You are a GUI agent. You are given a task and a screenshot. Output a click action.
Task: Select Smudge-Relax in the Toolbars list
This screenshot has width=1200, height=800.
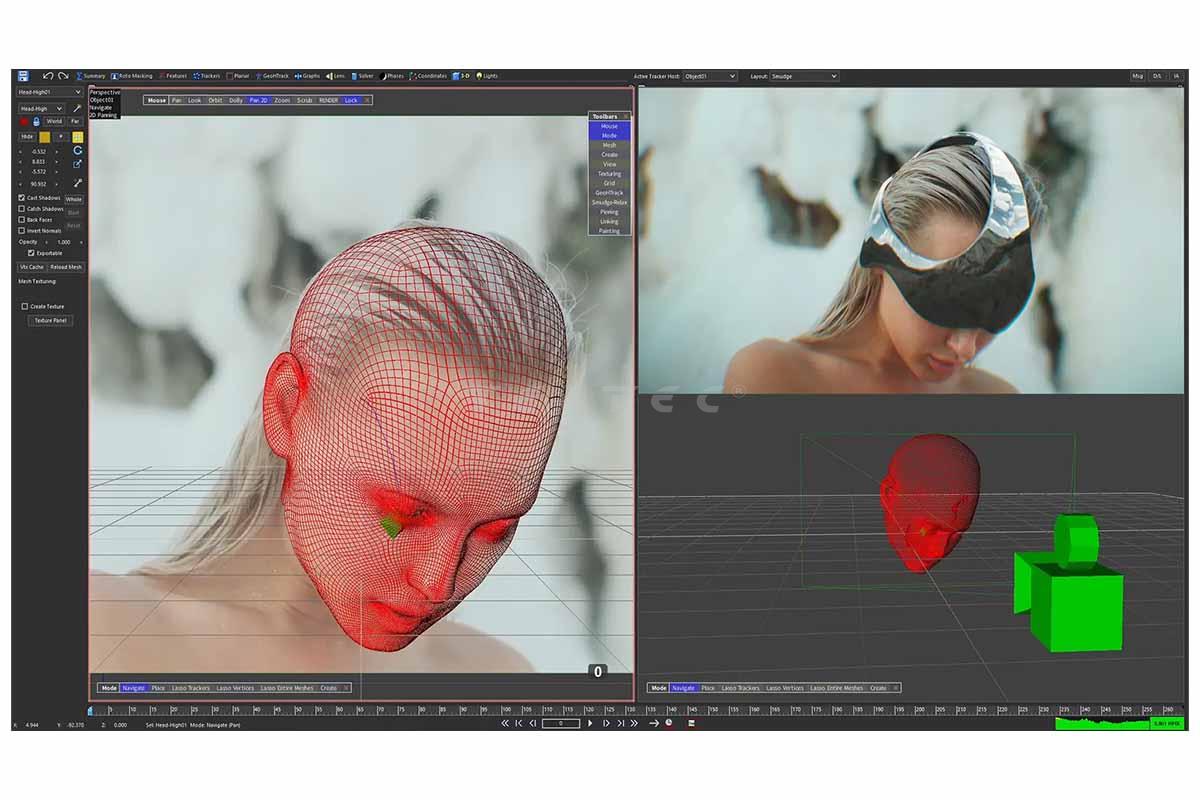(609, 202)
